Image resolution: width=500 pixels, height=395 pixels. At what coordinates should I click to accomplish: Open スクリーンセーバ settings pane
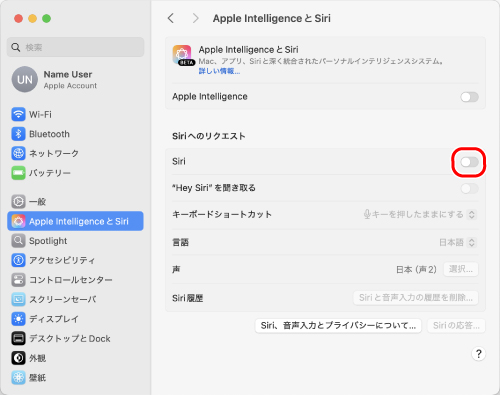coord(75,299)
